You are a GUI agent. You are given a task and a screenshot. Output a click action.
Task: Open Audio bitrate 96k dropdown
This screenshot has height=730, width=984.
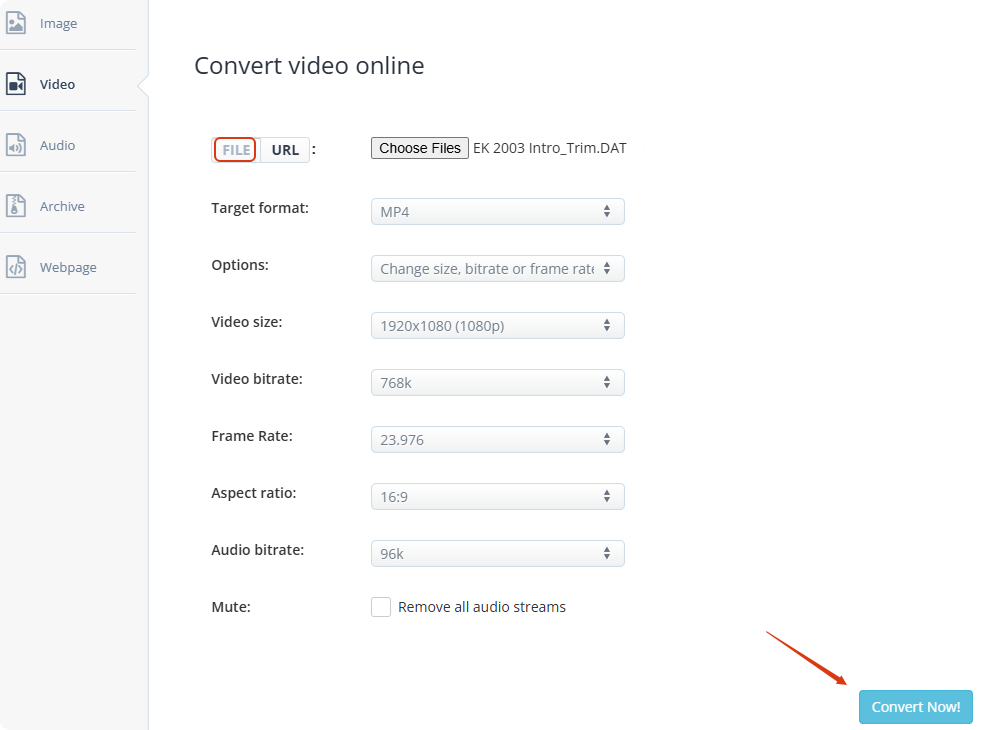pyautogui.click(x=497, y=554)
